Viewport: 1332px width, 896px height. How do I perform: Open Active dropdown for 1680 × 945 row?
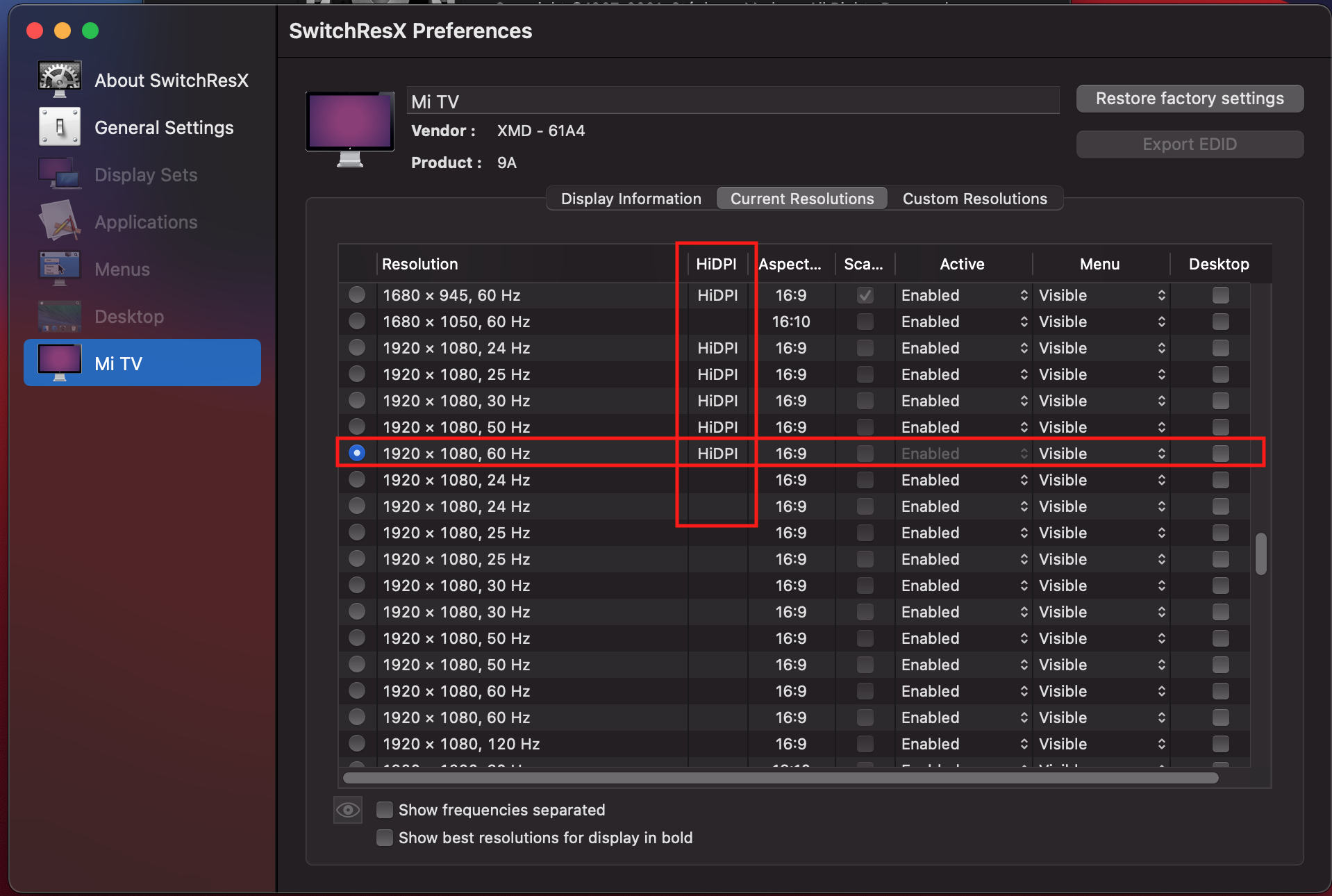pos(964,295)
